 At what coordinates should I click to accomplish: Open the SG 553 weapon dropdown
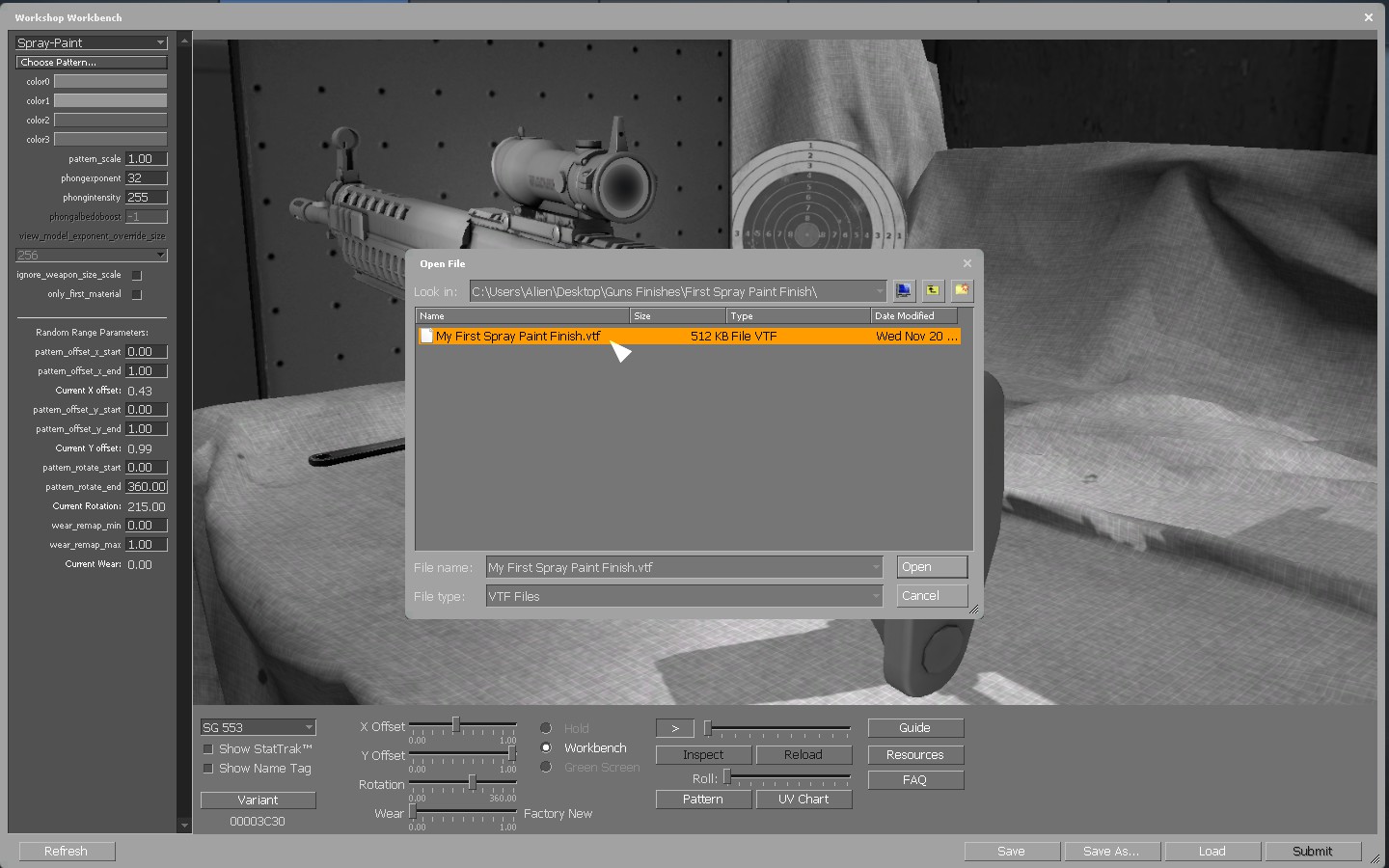(x=259, y=727)
